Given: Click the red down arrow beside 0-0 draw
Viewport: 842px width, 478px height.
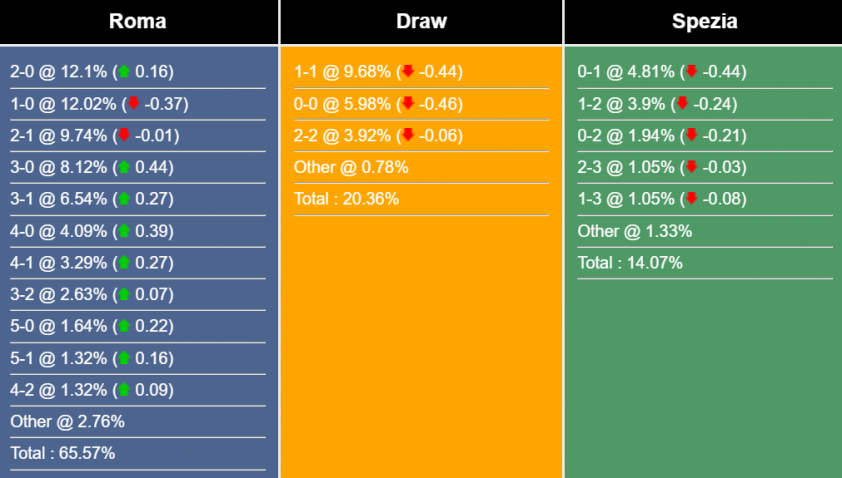Looking at the screenshot, I should (x=407, y=103).
